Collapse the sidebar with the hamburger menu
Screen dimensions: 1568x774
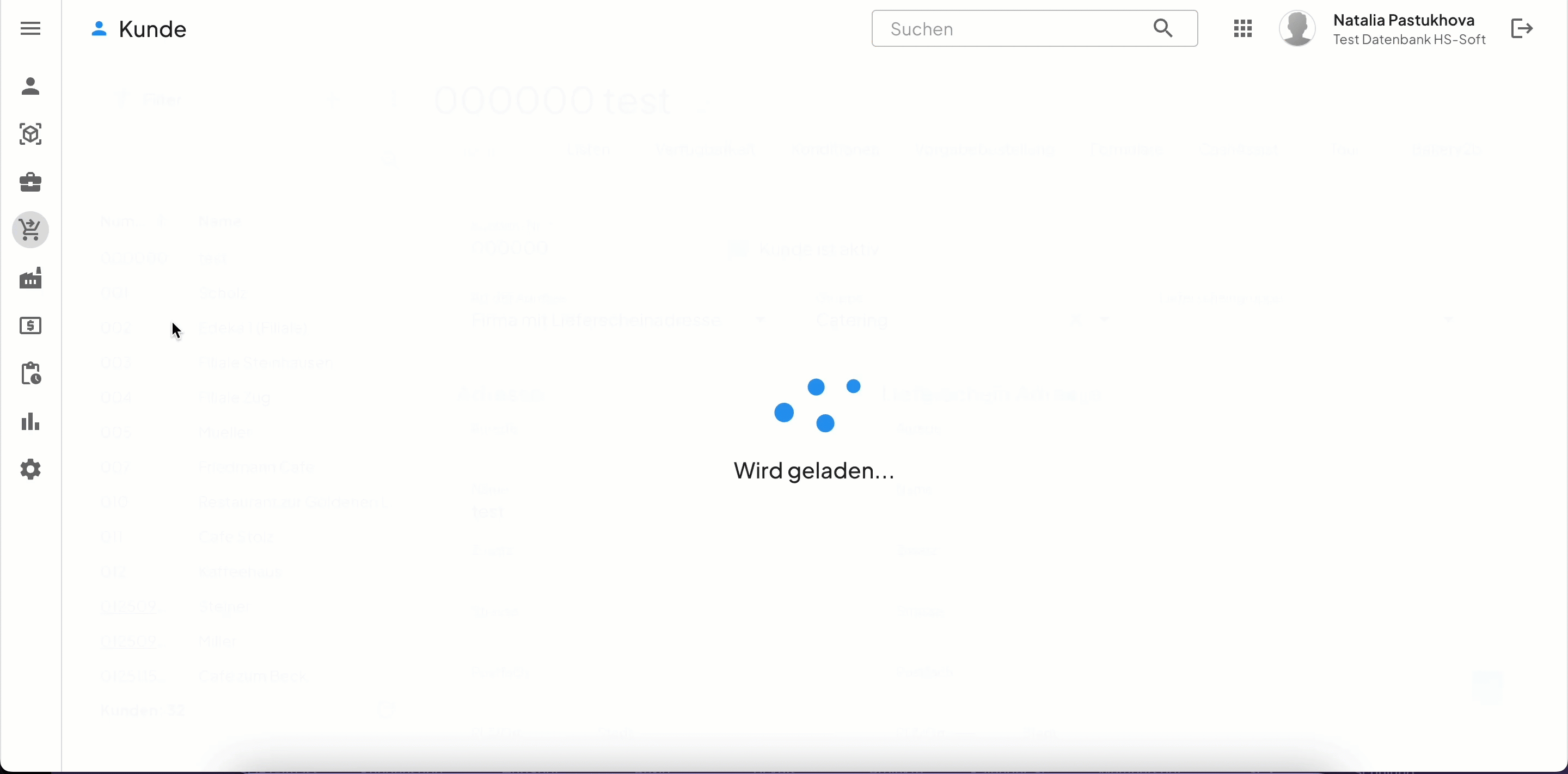tap(31, 28)
